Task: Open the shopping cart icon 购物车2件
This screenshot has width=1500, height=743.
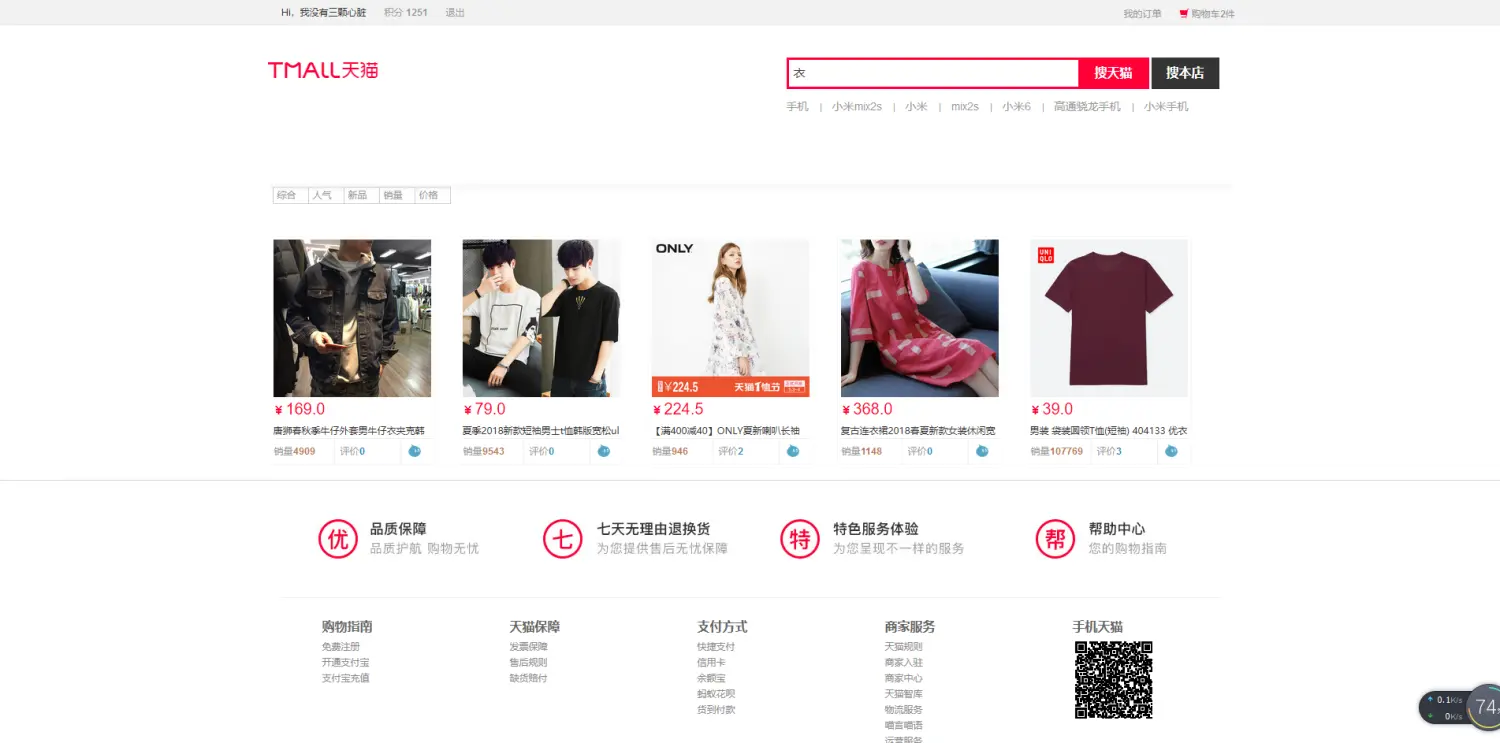Action: pyautogui.click(x=1207, y=14)
